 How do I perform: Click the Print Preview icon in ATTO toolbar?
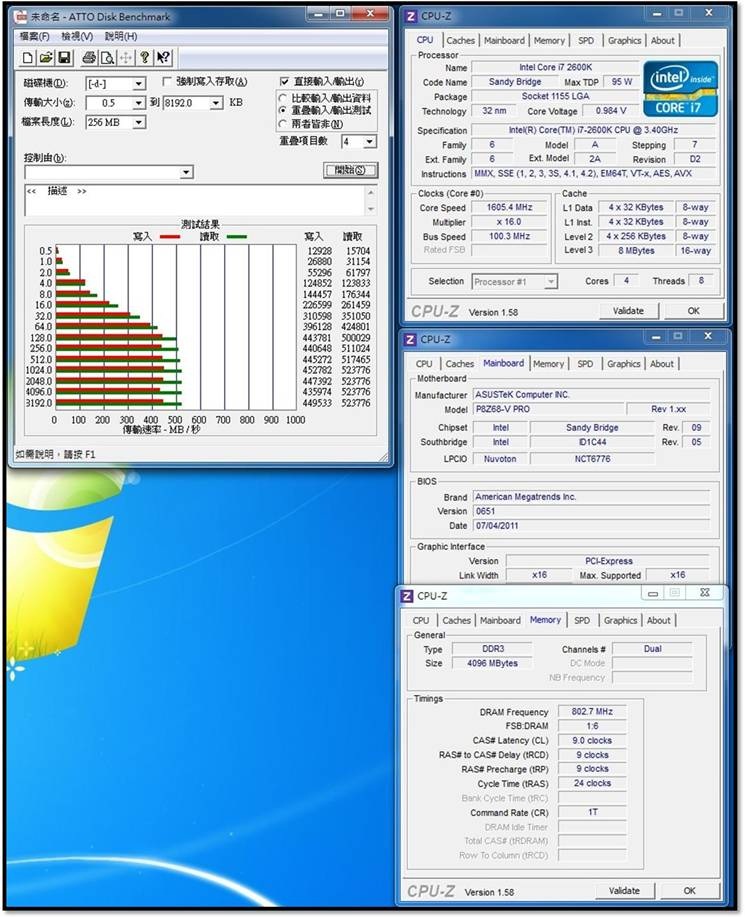(108, 57)
